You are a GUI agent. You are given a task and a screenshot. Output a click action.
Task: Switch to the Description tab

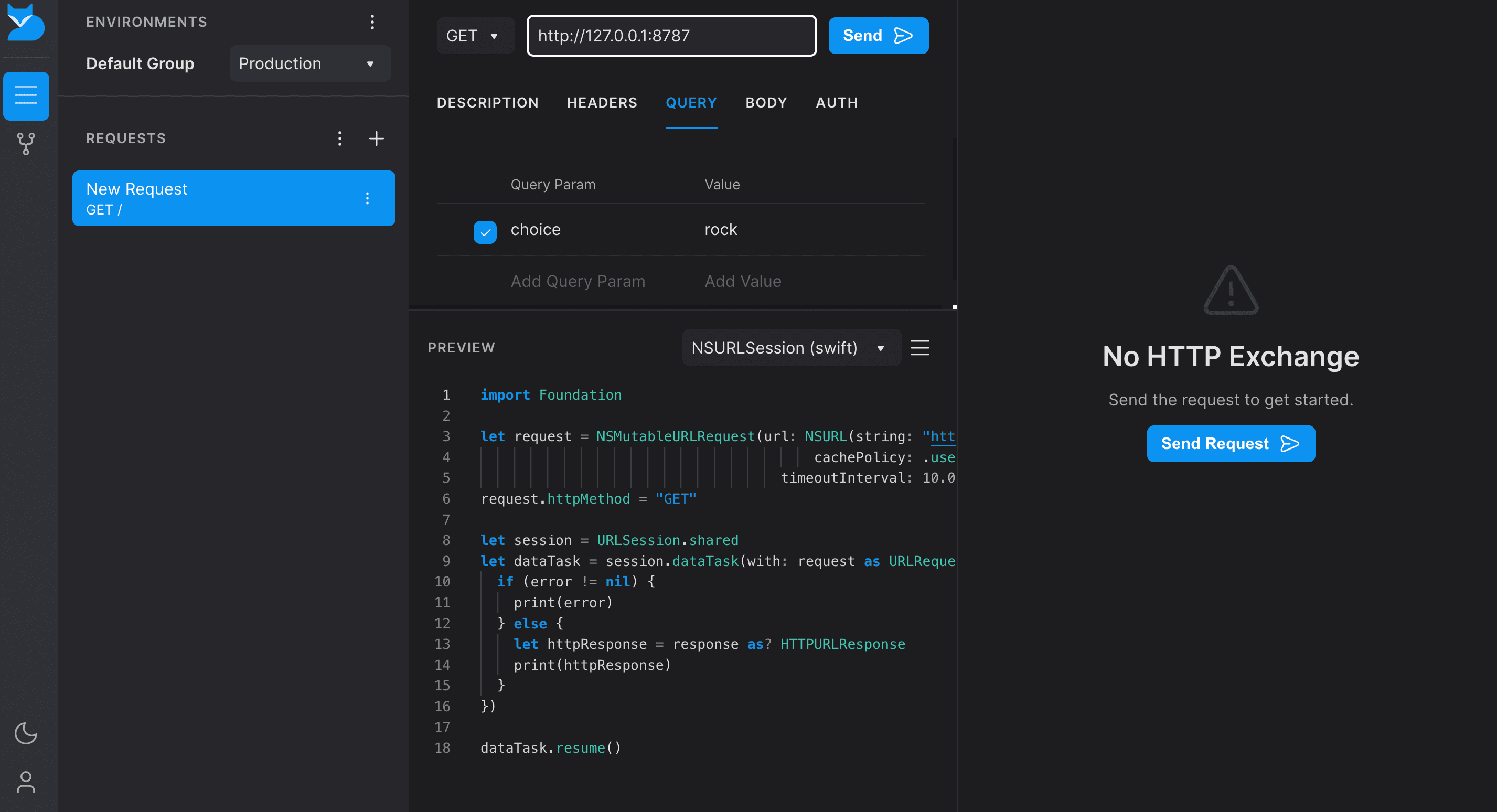(x=488, y=103)
